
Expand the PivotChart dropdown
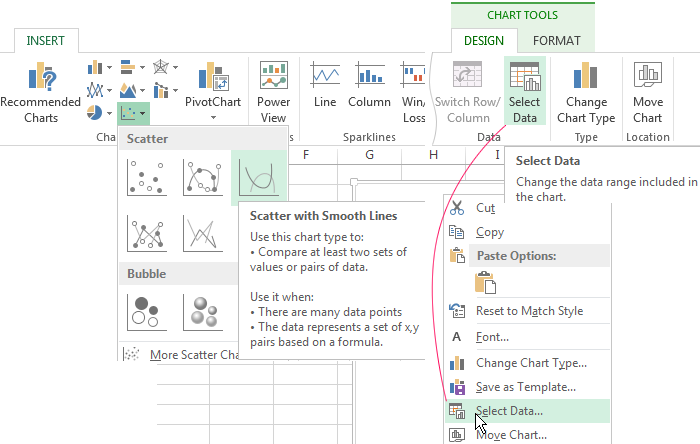click(212, 115)
